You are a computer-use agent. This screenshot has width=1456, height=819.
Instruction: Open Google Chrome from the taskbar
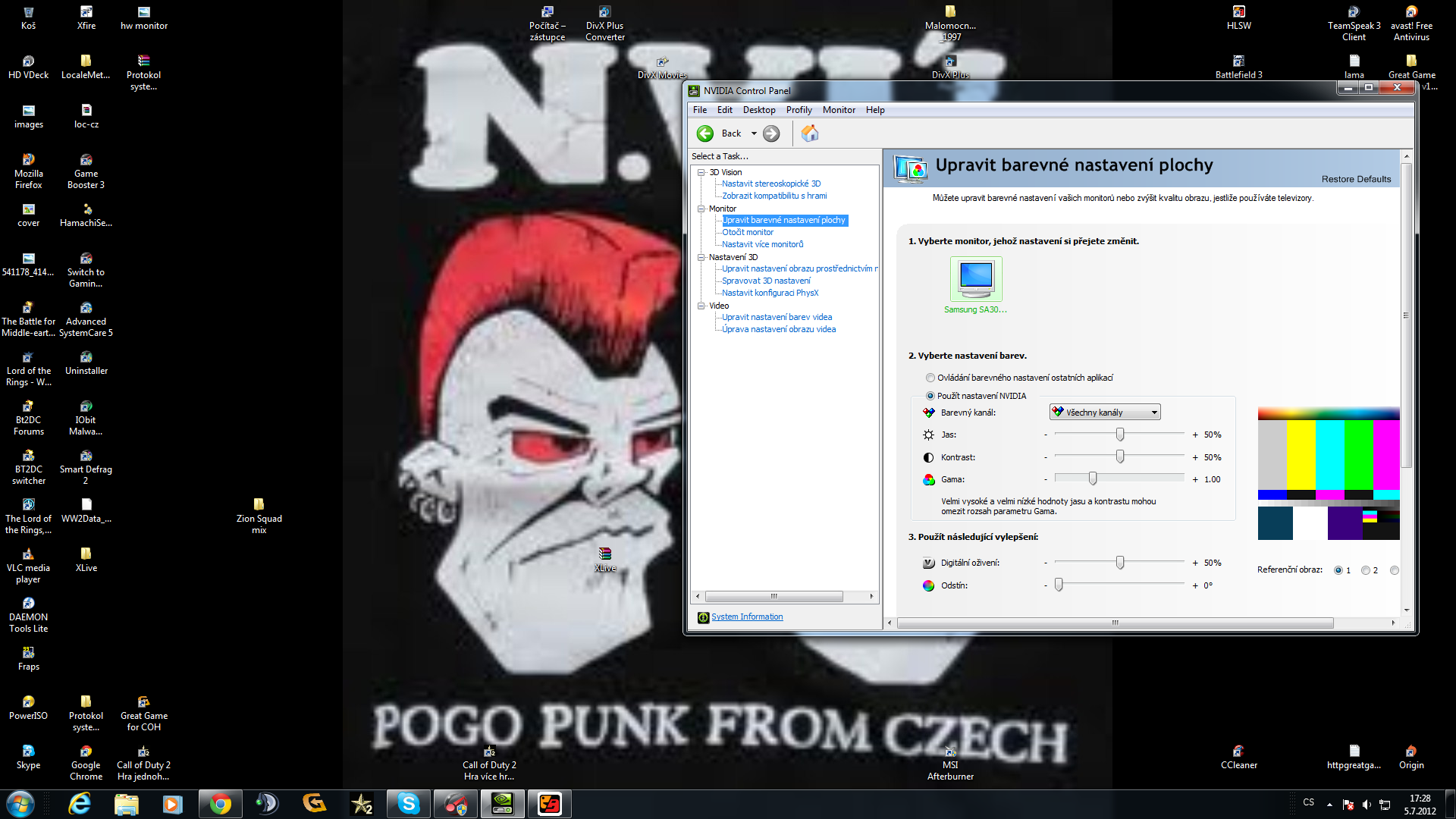[221, 804]
